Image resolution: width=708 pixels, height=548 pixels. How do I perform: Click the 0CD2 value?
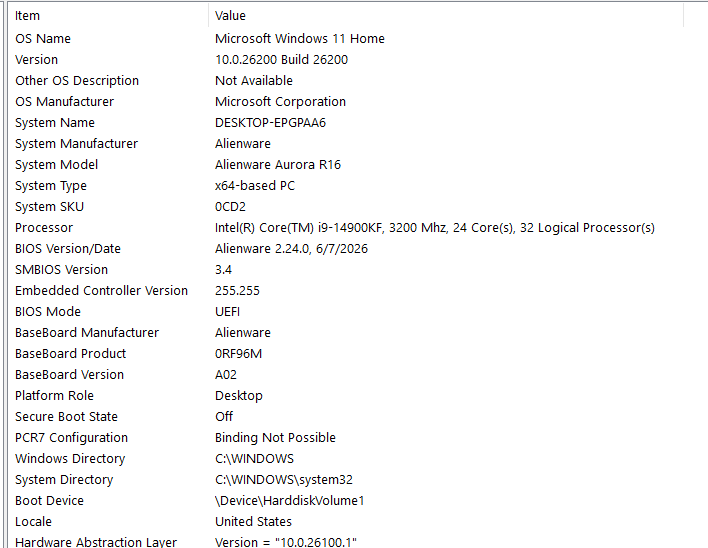230,207
